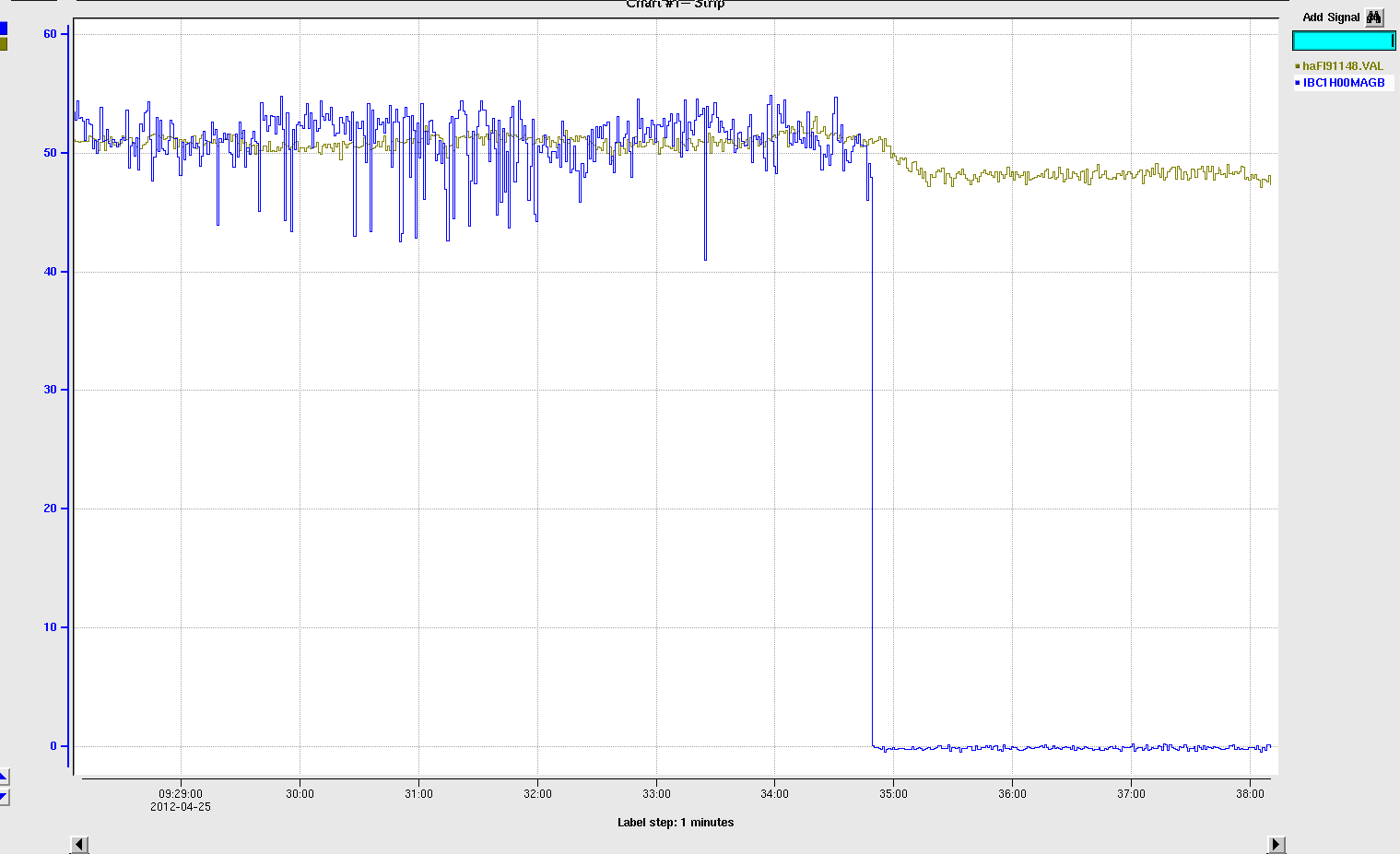Click the 37:00 time axis label
Viewport: 1400px width, 854px height.
1131,793
